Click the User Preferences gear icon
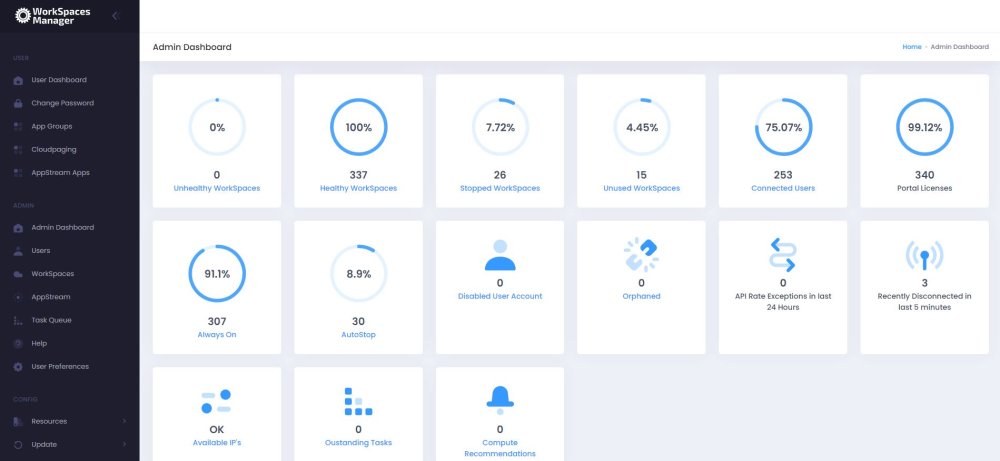 point(18,367)
